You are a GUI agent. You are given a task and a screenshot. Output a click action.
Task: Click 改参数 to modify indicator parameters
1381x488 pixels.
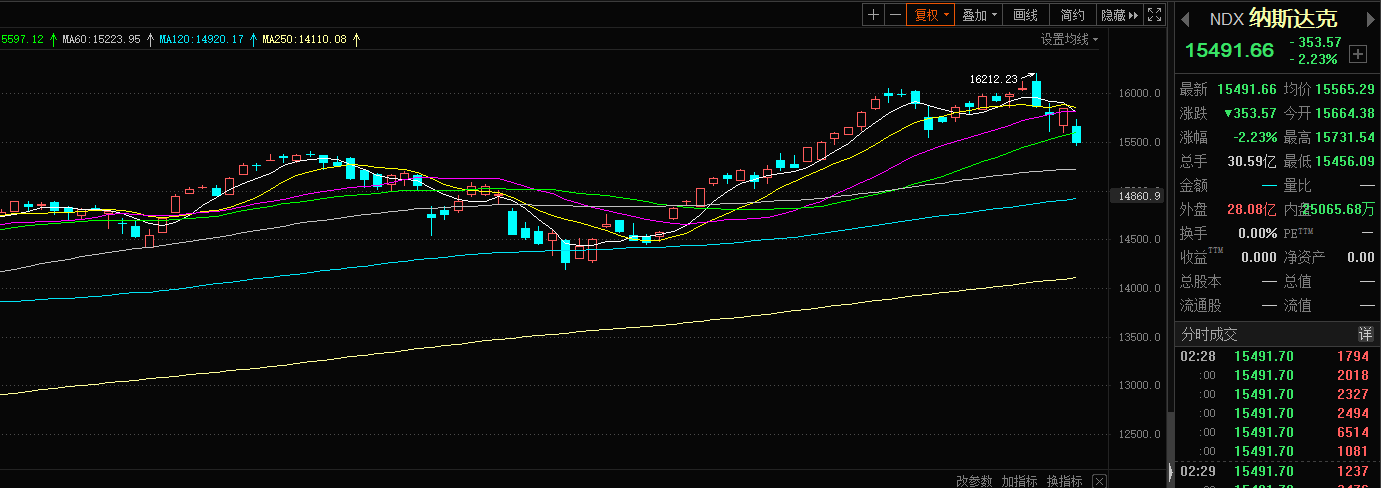coord(974,481)
